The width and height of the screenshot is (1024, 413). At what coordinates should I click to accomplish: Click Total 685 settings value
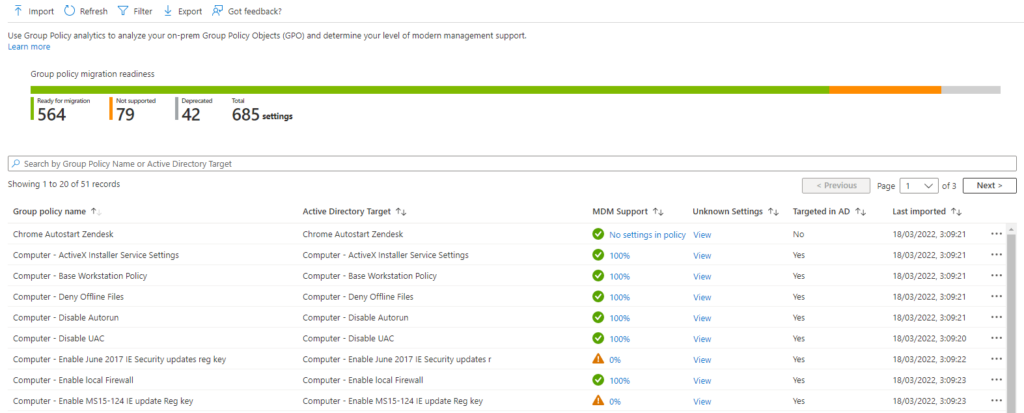tap(262, 115)
